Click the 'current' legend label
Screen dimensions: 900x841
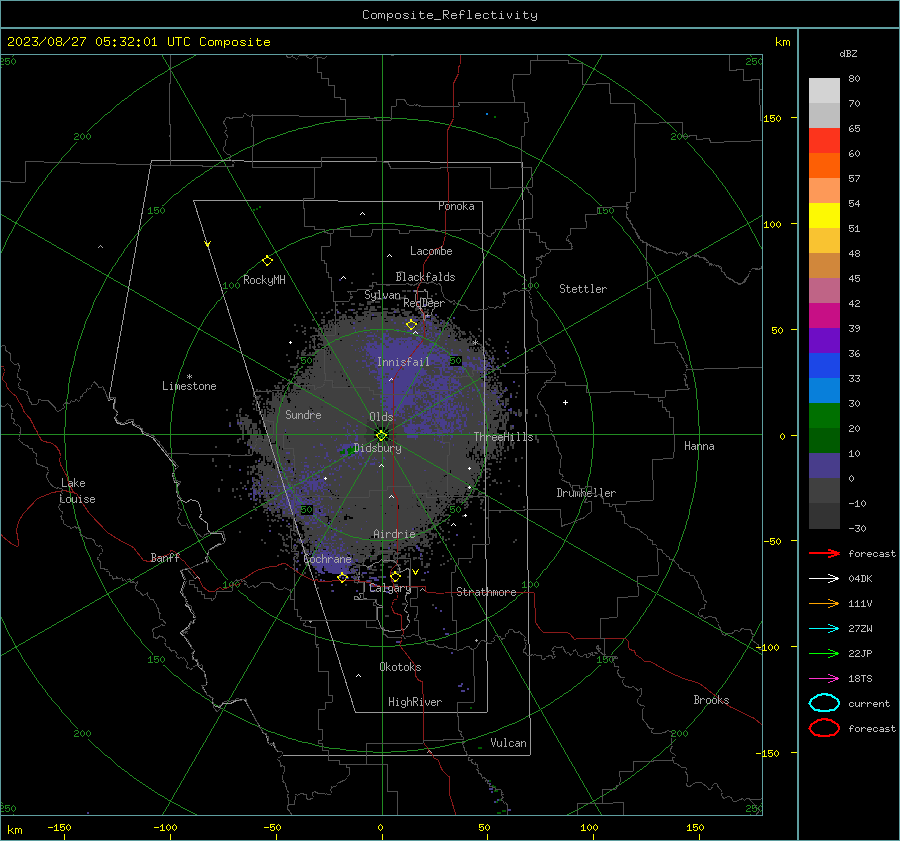click(x=868, y=703)
